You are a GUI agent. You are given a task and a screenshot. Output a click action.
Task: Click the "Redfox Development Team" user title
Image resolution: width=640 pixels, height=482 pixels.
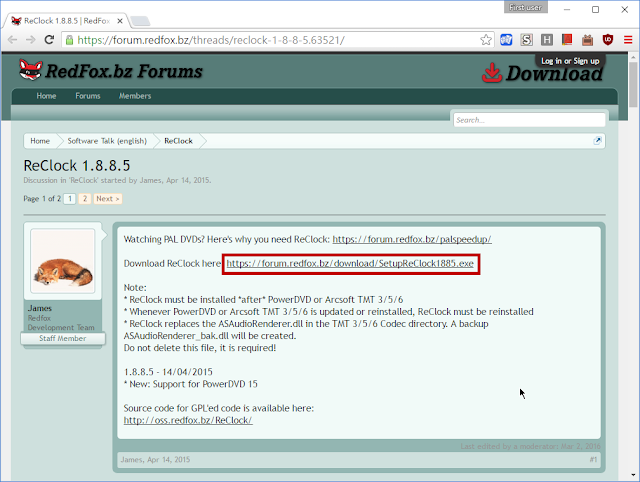pyautogui.click(x=61, y=323)
